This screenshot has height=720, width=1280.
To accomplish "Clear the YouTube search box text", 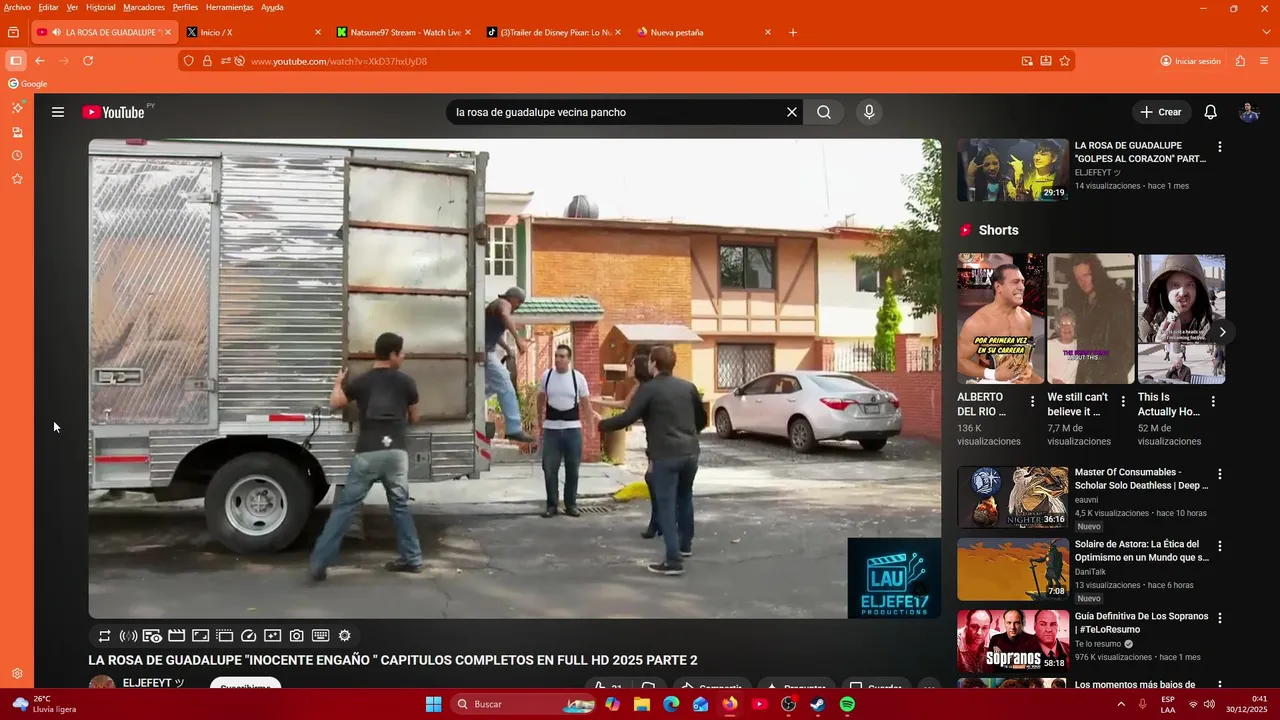I will (792, 112).
